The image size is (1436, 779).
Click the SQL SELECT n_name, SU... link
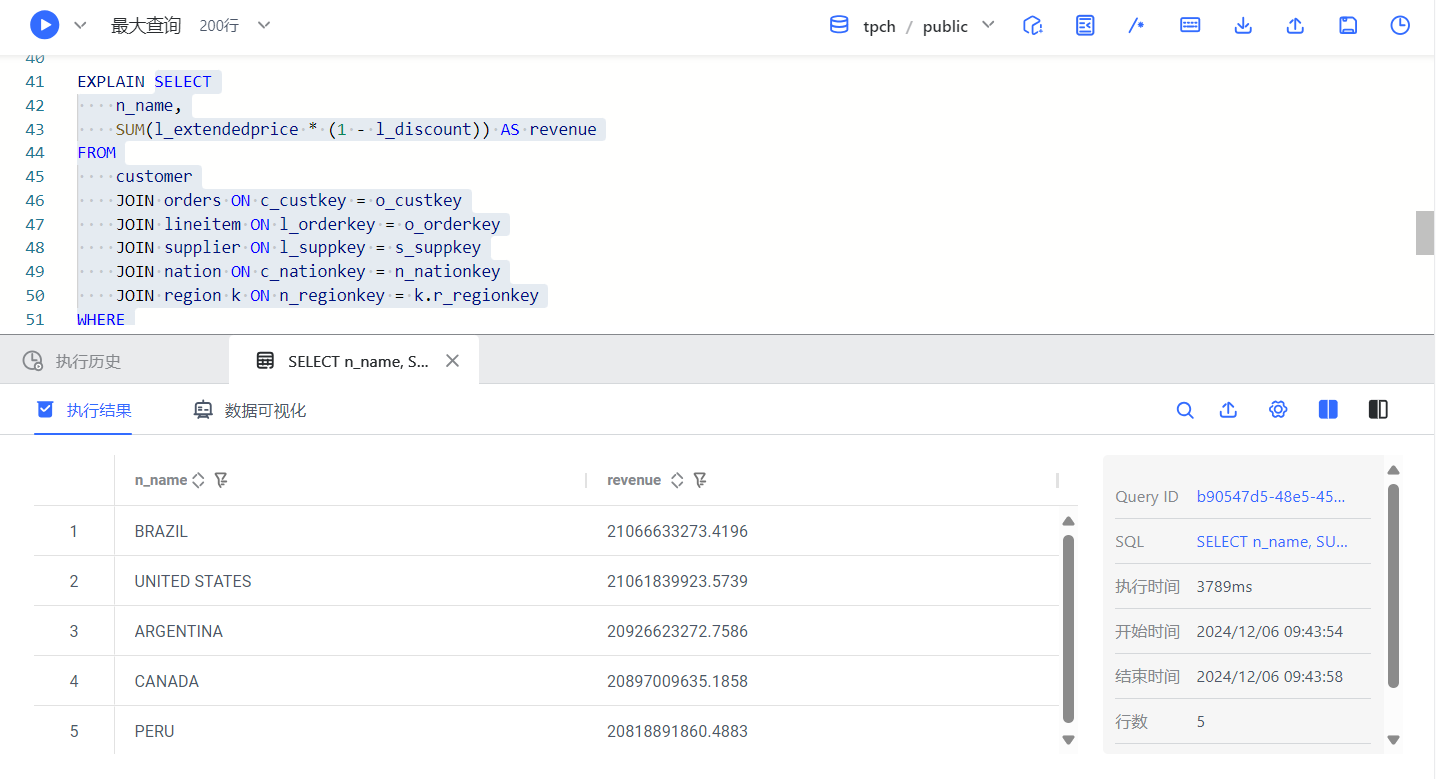[1272, 541]
